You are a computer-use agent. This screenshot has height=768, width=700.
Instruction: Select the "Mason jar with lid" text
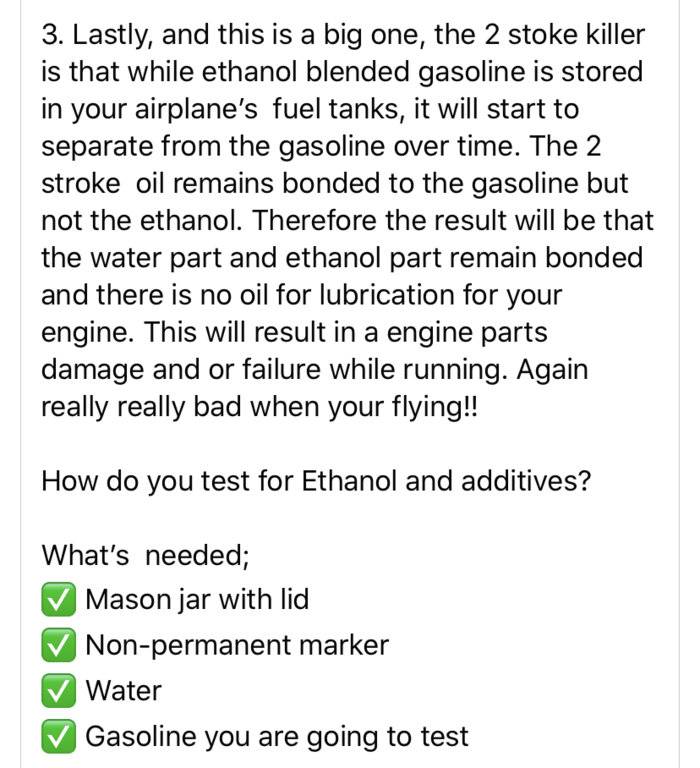197,600
